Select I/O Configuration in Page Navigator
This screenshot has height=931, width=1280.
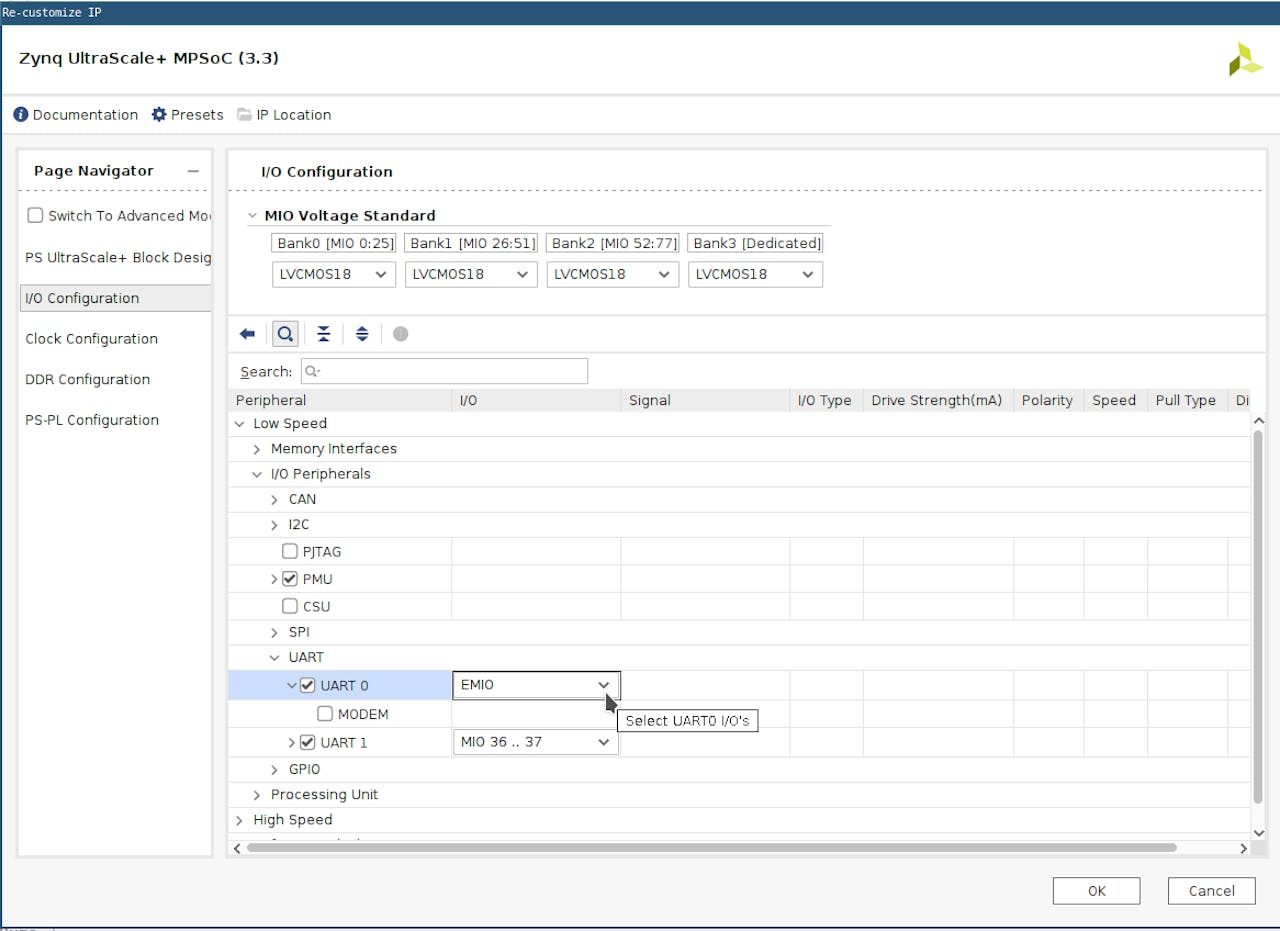(x=116, y=298)
